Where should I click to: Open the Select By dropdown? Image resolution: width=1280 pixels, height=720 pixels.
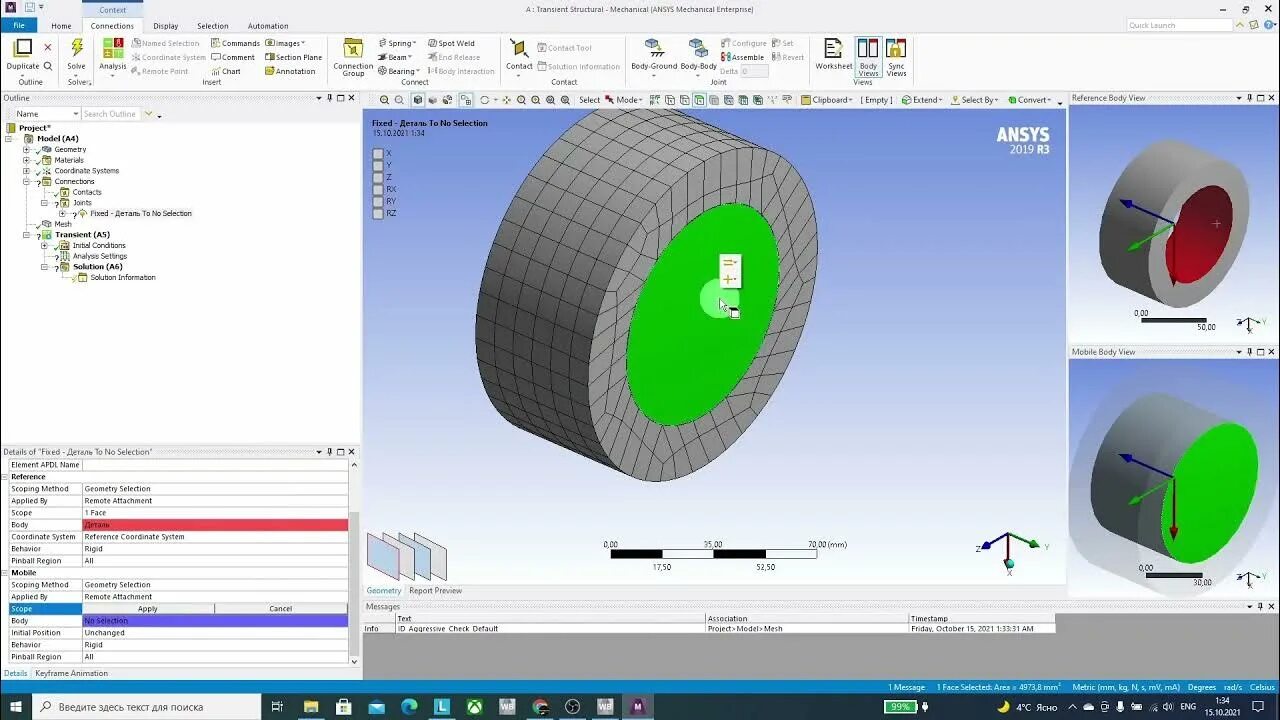click(x=974, y=100)
